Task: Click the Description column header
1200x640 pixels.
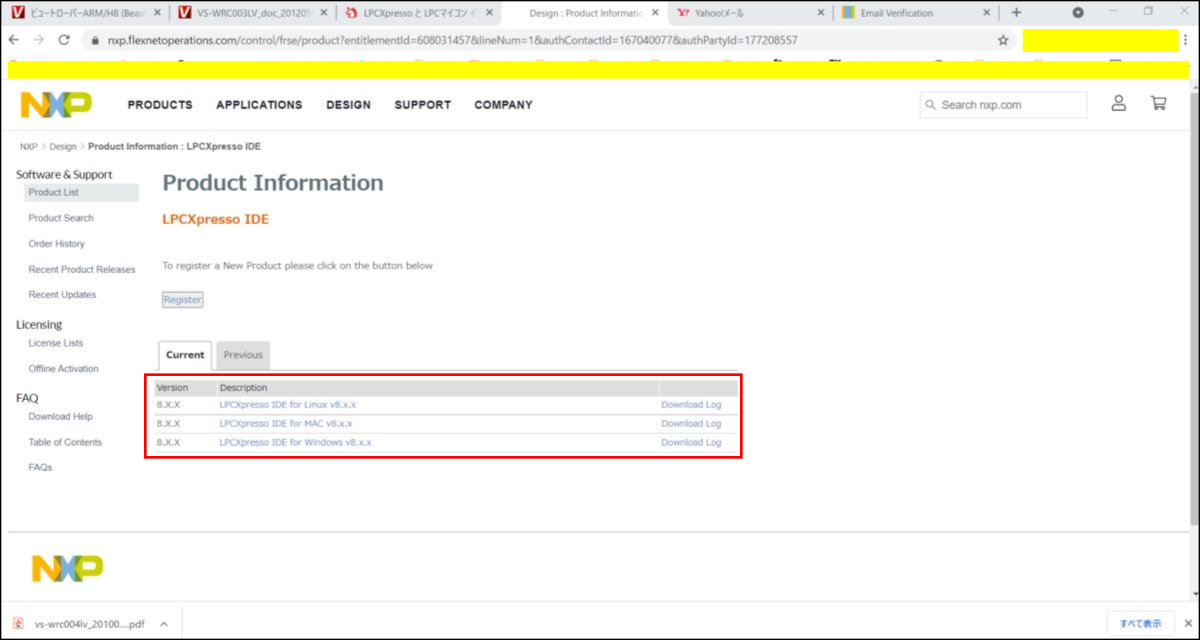Action: click(x=243, y=388)
